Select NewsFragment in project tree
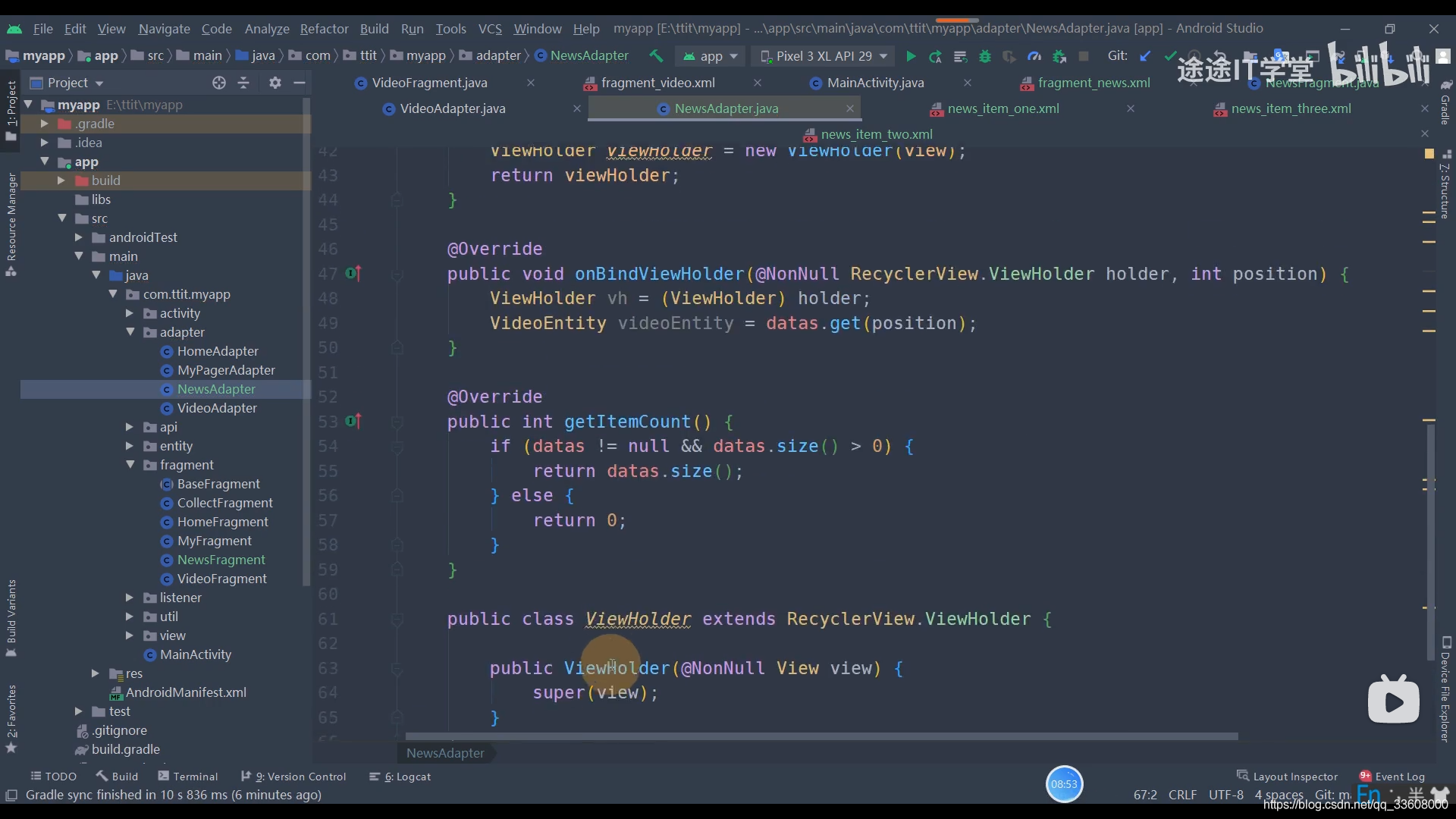Image resolution: width=1456 pixels, height=819 pixels. pyautogui.click(x=221, y=560)
